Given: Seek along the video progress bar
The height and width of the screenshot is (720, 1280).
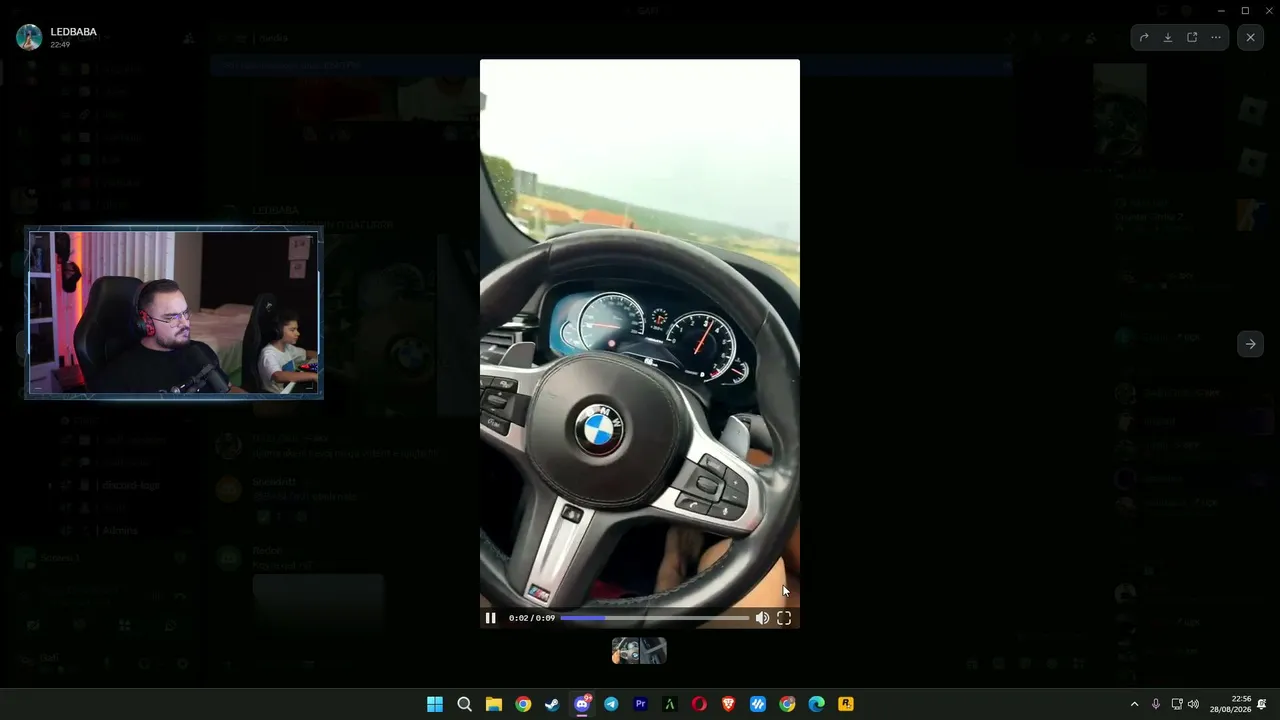Looking at the screenshot, I should point(654,618).
